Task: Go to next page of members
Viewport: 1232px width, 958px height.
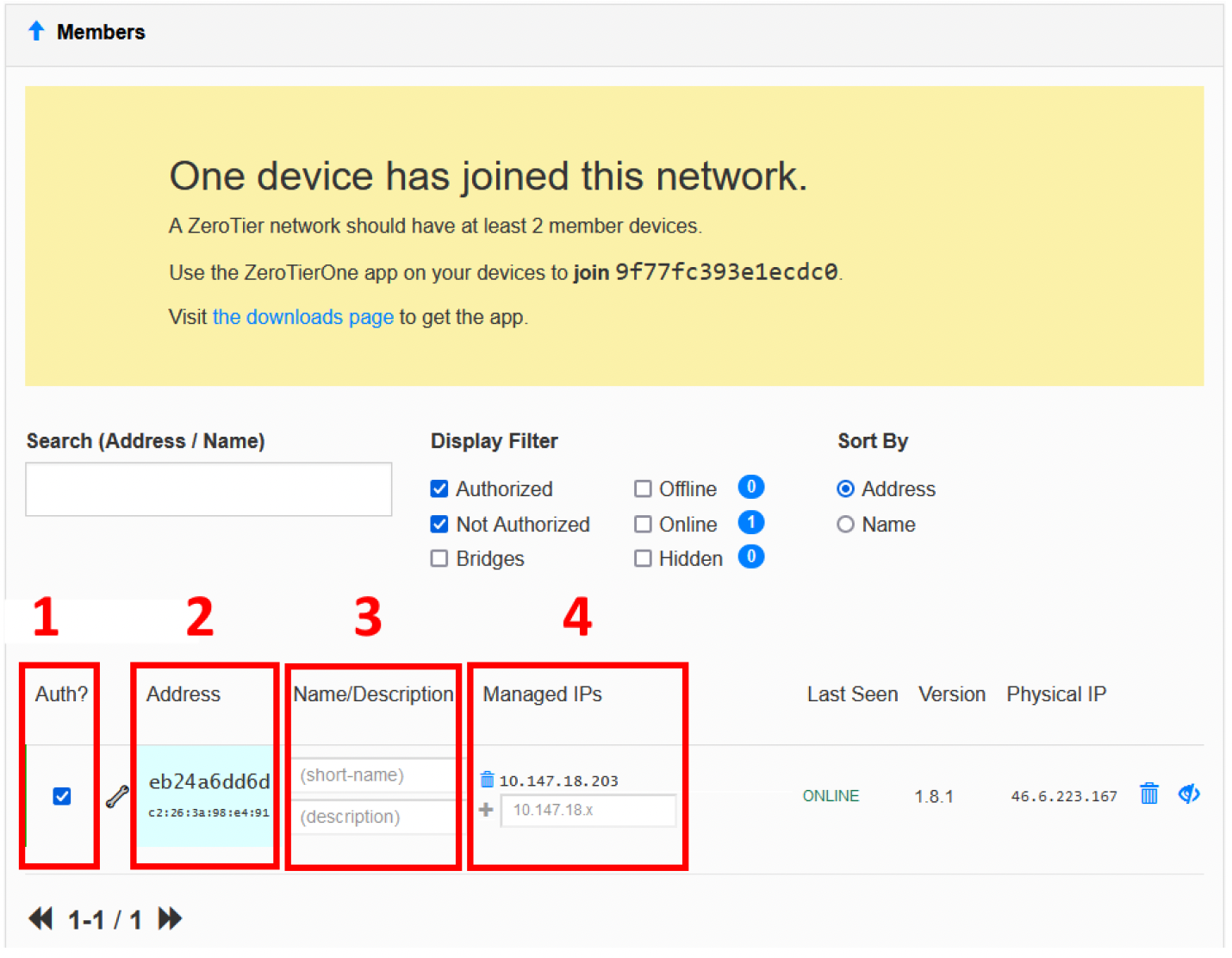Action: tap(170, 919)
